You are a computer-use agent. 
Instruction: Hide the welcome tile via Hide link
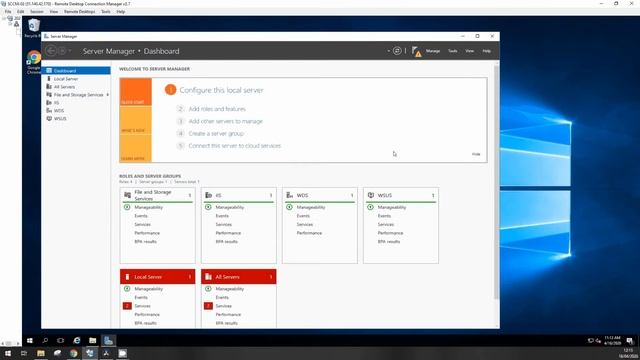click(x=476, y=154)
